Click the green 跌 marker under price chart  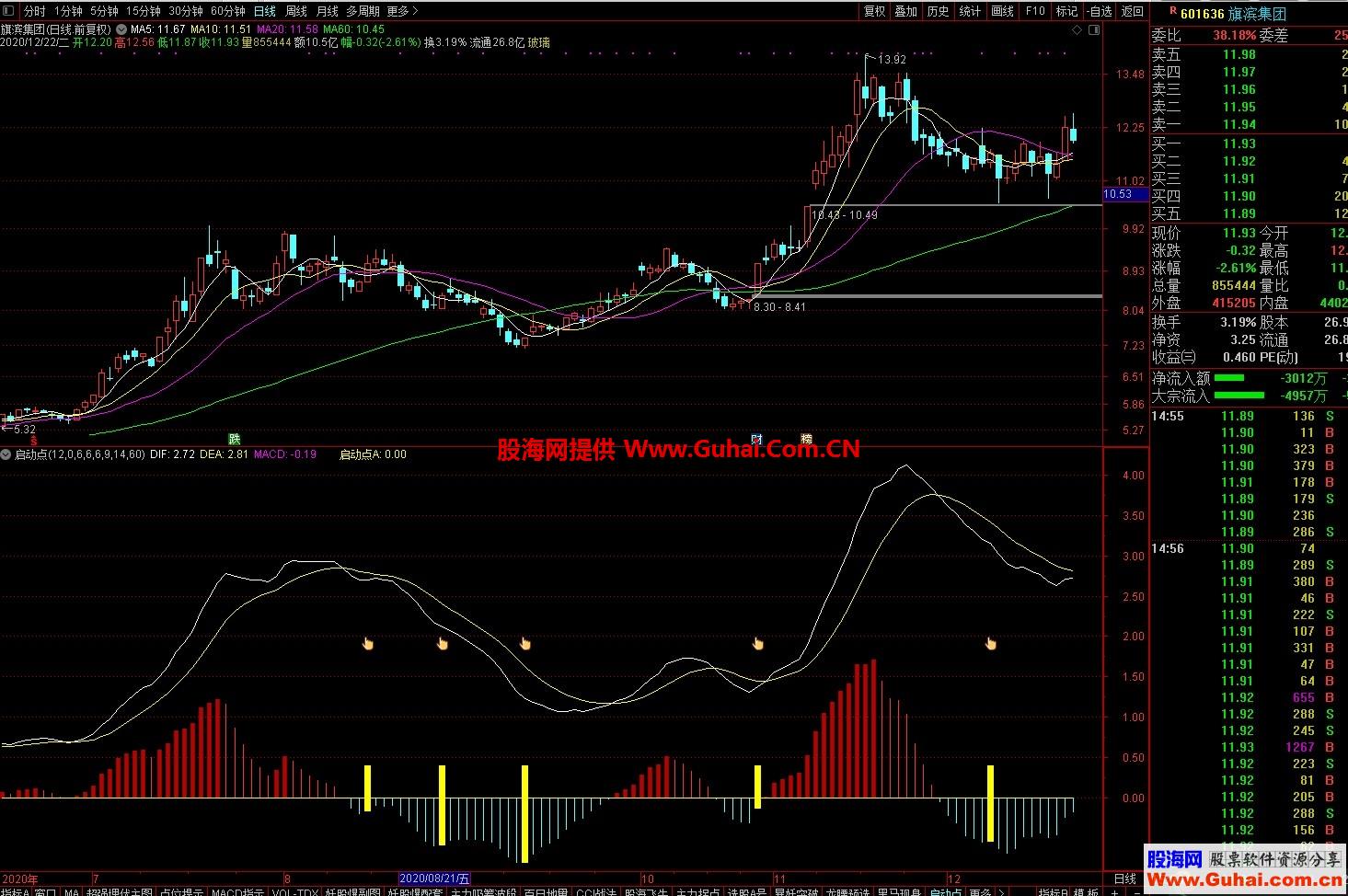[234, 439]
